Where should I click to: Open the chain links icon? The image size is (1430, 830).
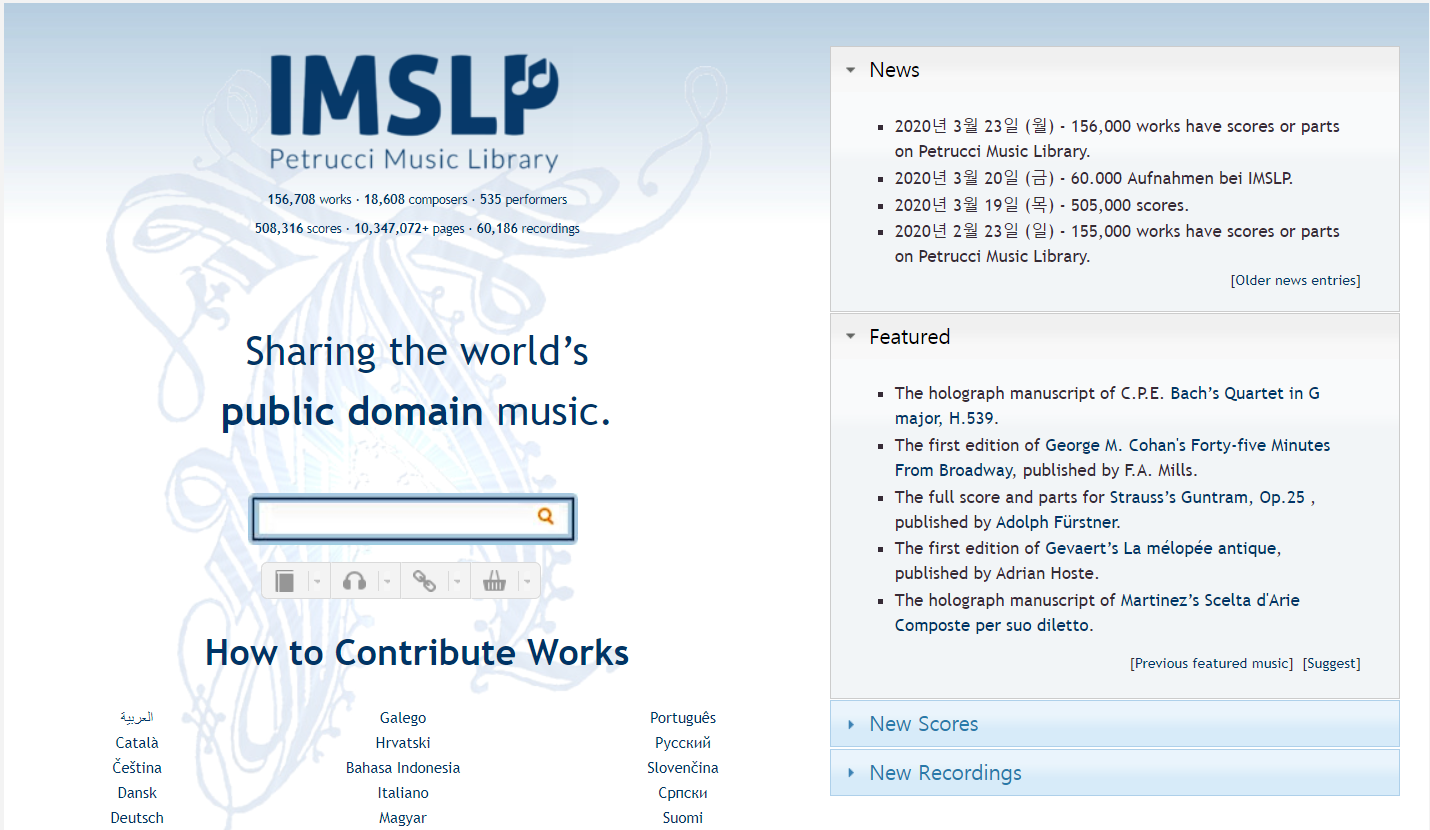(424, 581)
